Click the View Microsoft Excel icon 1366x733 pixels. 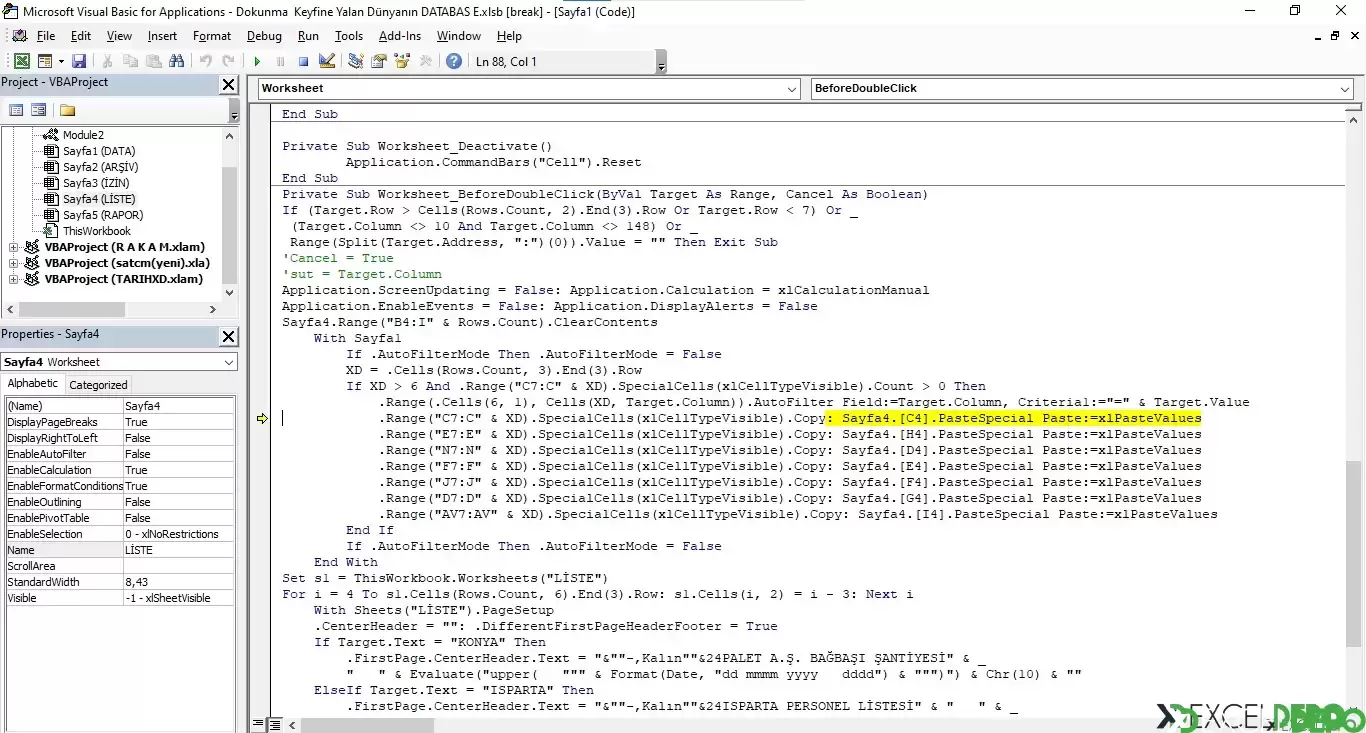coord(21,61)
